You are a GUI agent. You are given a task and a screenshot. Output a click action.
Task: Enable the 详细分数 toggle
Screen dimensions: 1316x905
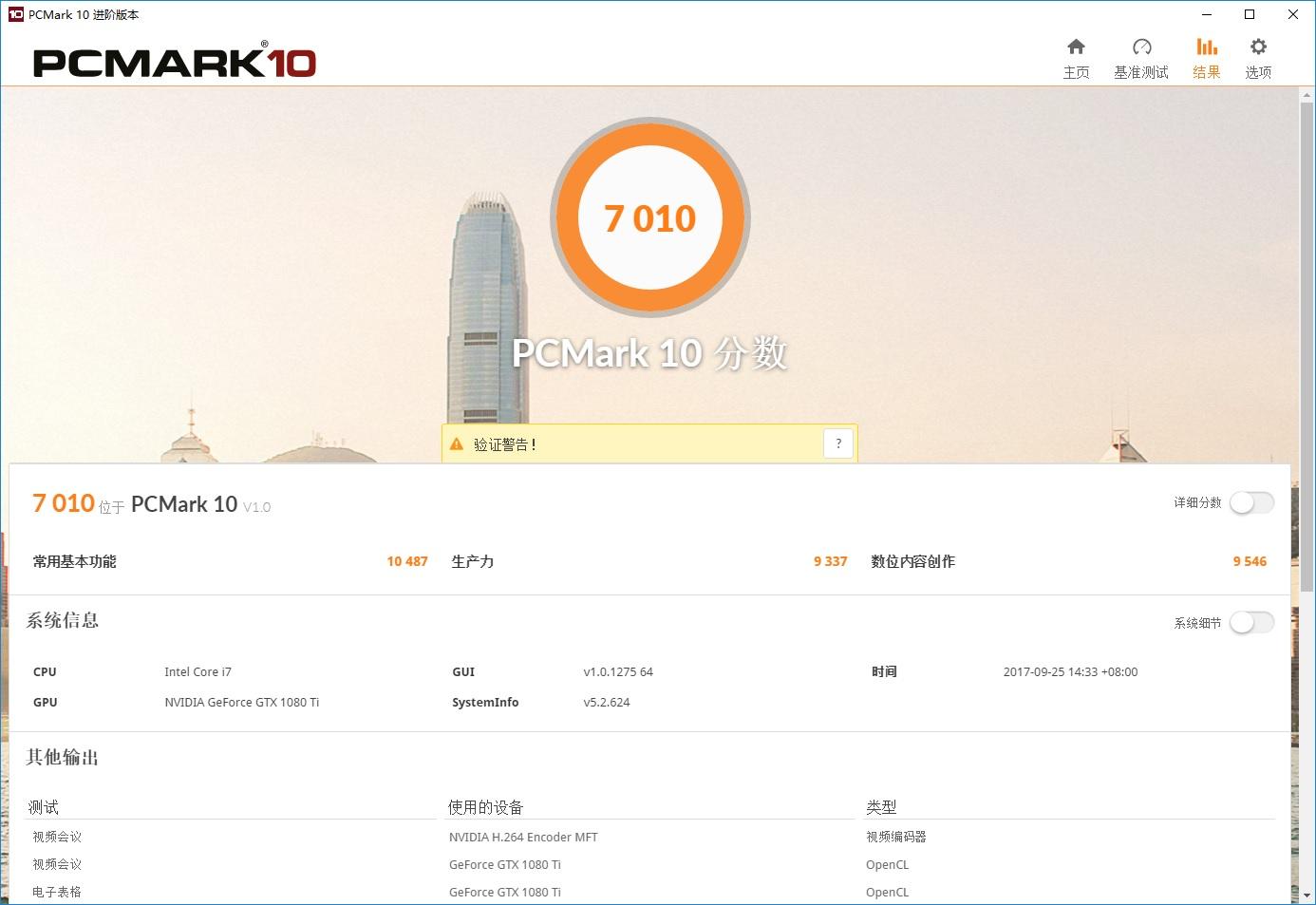pos(1251,502)
